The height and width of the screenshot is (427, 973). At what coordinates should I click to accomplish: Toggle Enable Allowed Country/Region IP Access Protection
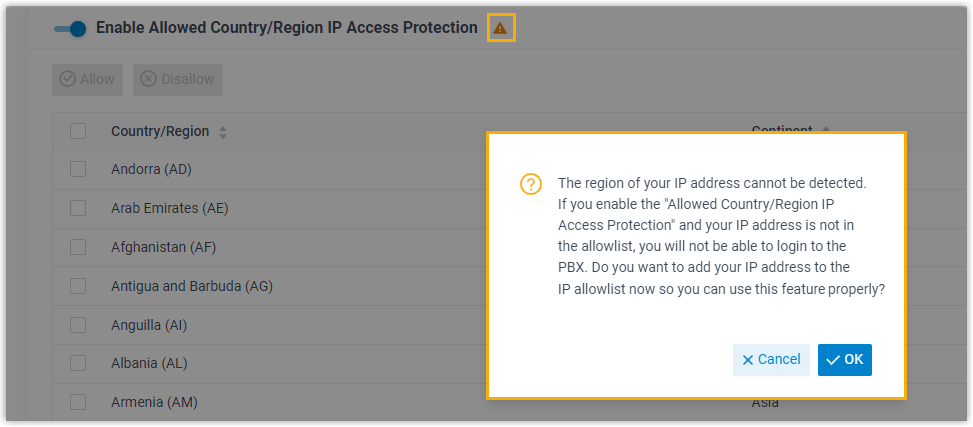click(71, 29)
